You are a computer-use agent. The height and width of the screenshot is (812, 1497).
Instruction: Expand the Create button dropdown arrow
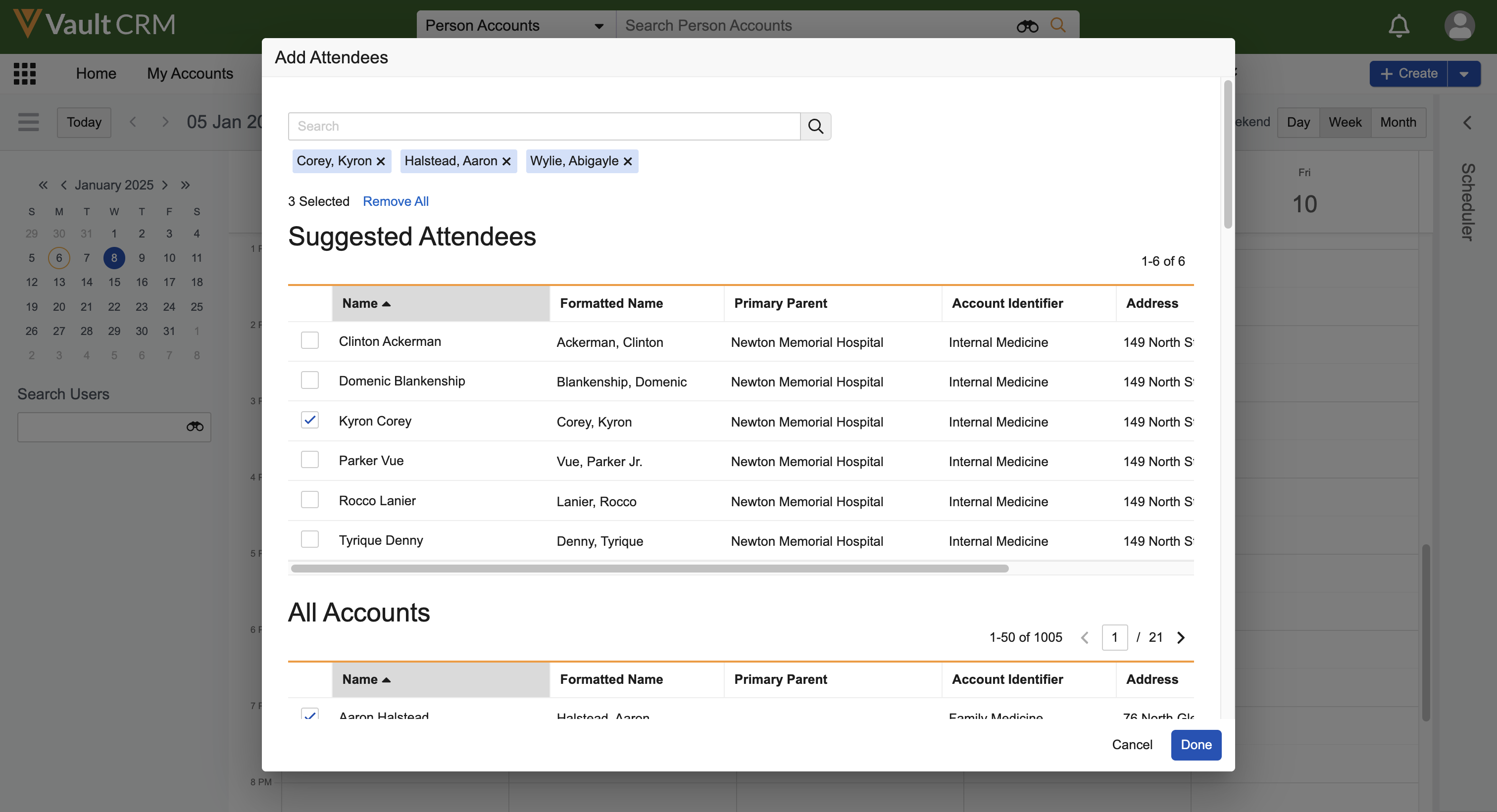point(1464,74)
